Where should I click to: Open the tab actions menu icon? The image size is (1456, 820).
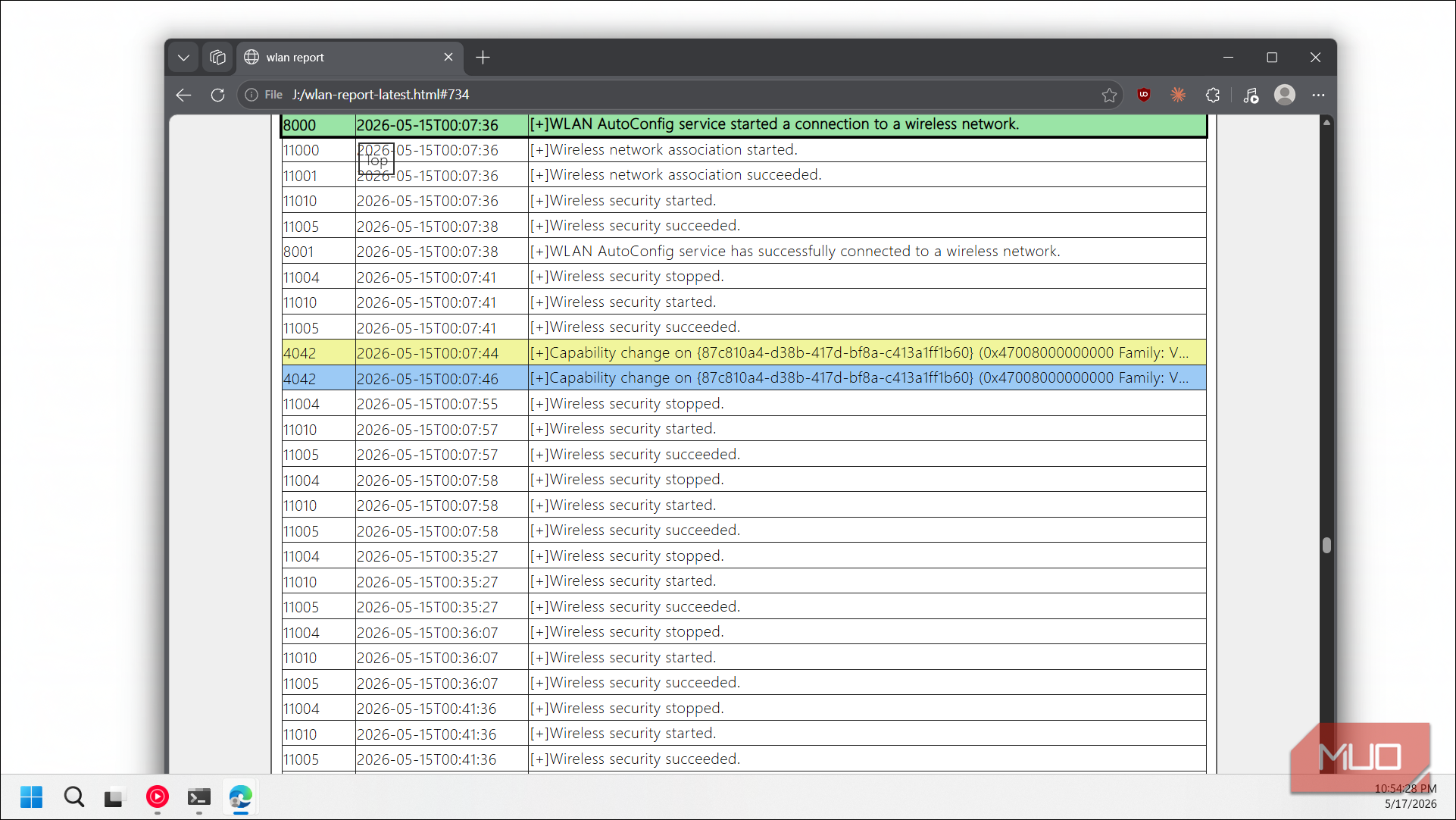click(217, 58)
